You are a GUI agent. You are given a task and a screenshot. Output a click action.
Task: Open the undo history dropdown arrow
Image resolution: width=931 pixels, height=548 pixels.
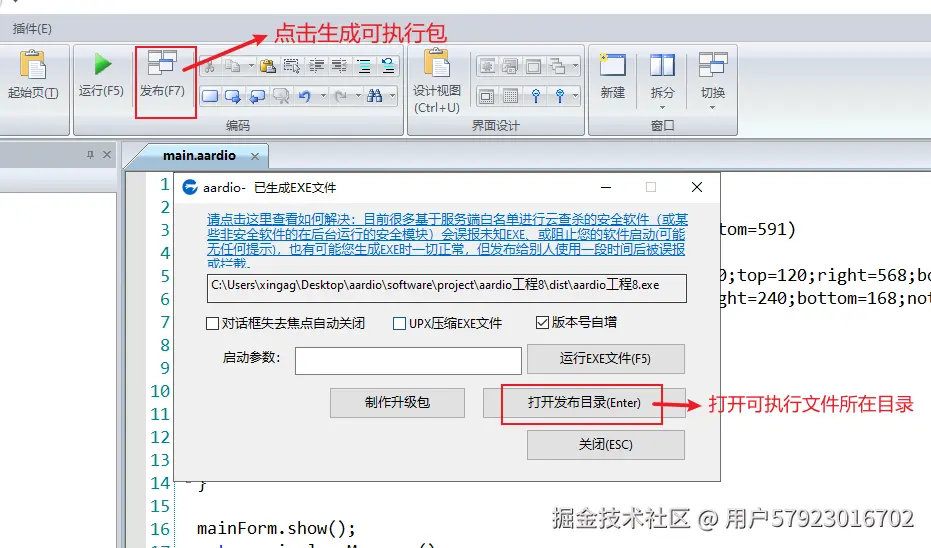[x=323, y=96]
